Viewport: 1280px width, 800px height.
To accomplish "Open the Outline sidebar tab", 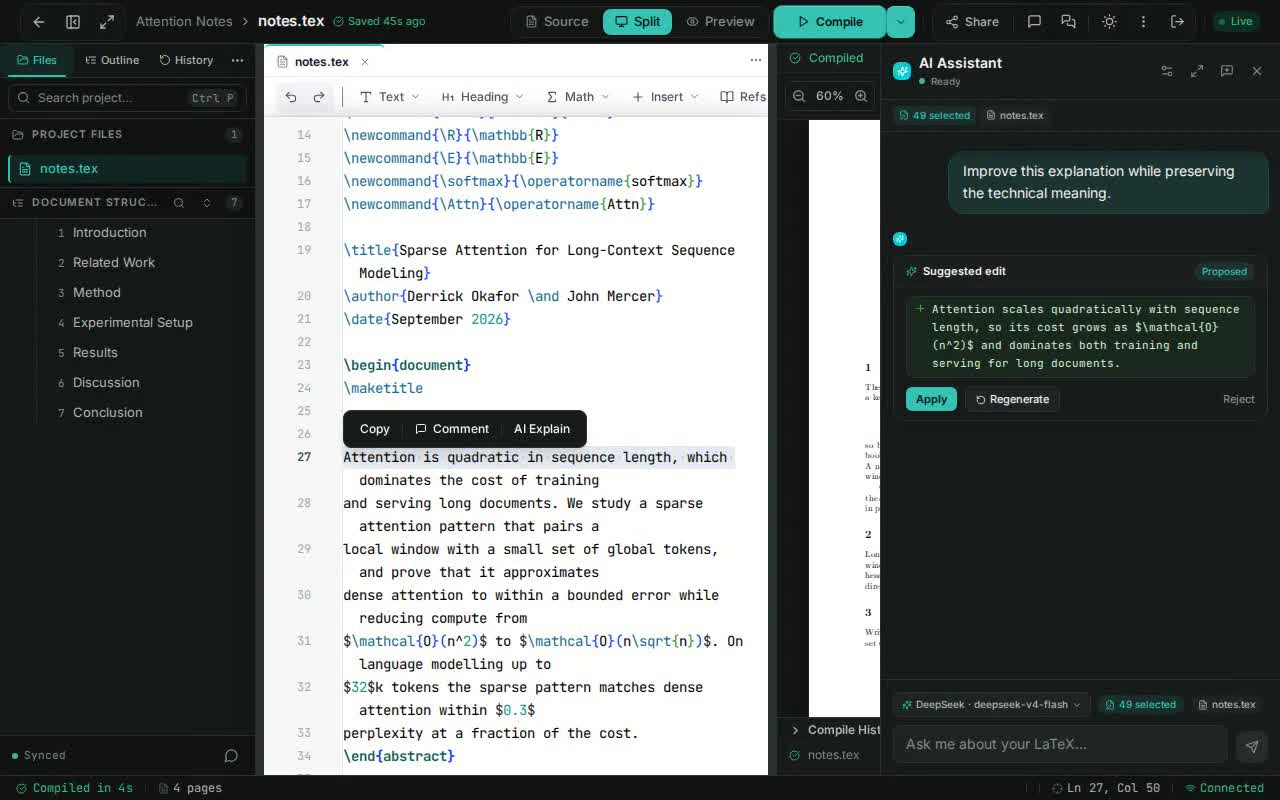I will coord(110,60).
